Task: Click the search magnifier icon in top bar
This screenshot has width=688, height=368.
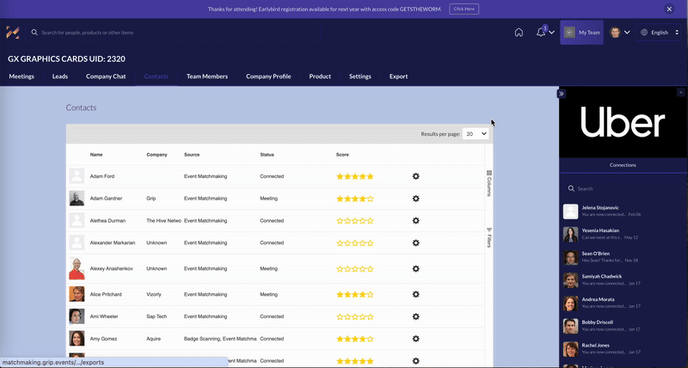Action: (34, 32)
